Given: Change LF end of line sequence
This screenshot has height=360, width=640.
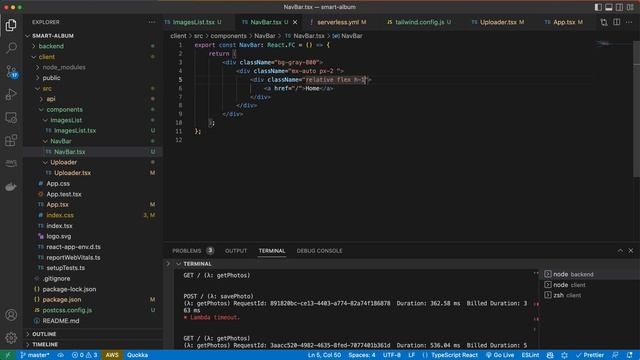Looking at the screenshot, I should (x=411, y=355).
